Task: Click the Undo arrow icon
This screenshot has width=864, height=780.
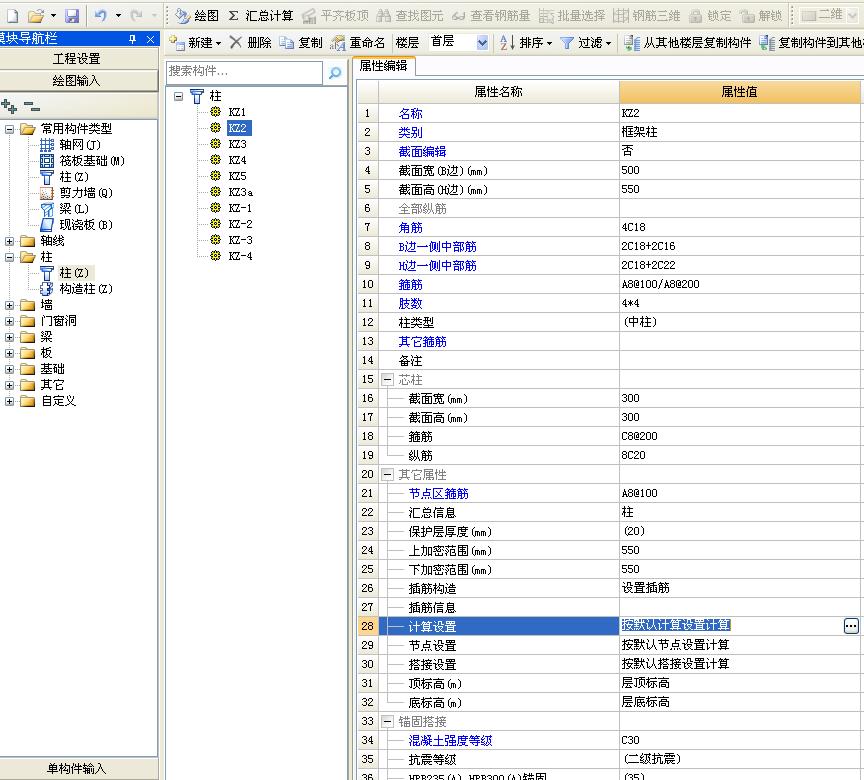Action: click(100, 15)
